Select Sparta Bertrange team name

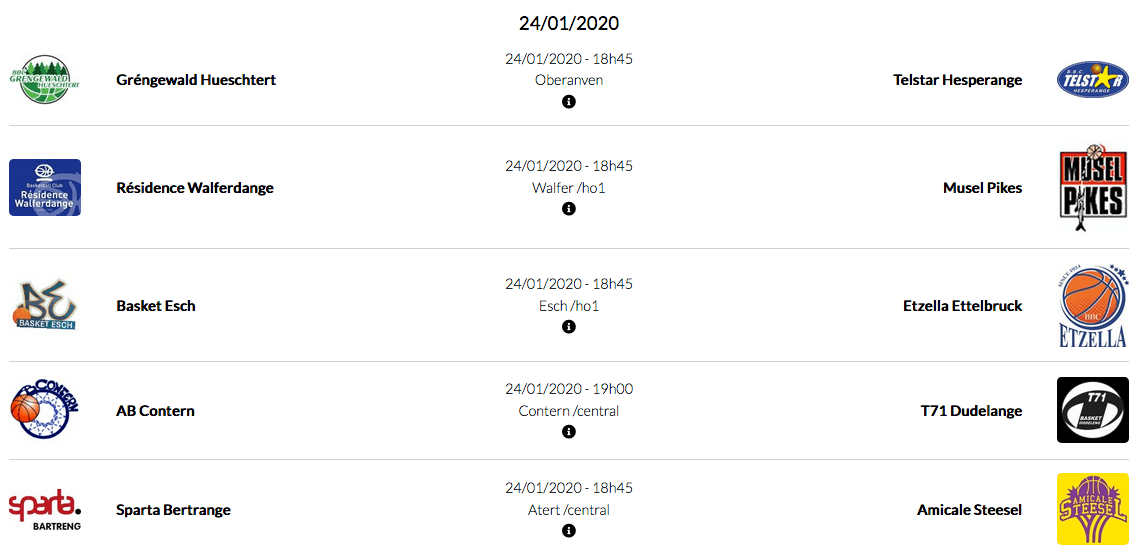click(173, 510)
